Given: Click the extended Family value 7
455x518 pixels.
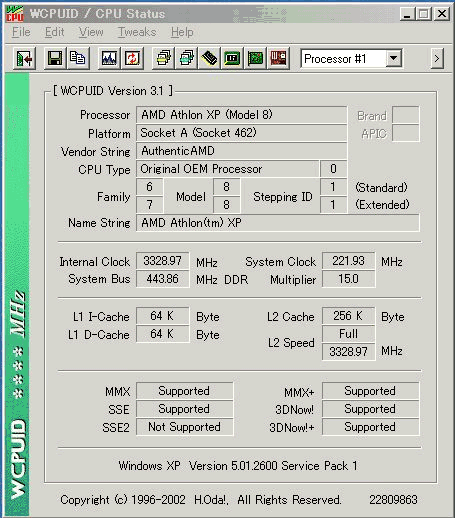Looking at the screenshot, I should pos(150,205).
